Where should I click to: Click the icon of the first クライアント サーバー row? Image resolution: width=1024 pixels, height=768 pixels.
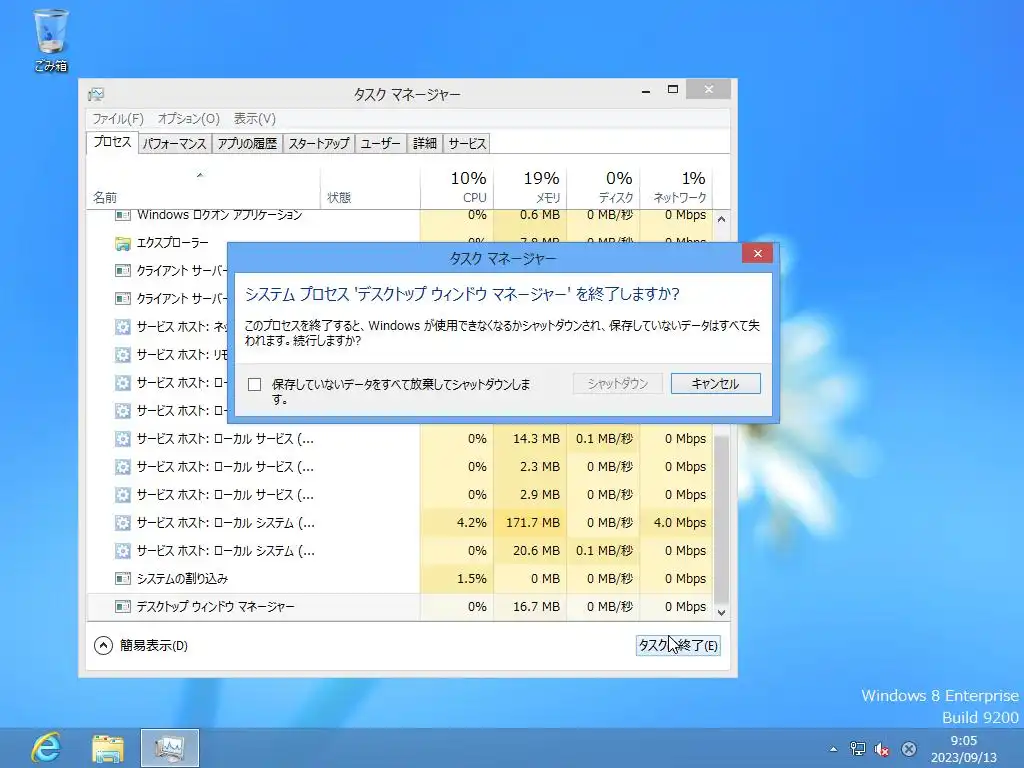pos(122,270)
